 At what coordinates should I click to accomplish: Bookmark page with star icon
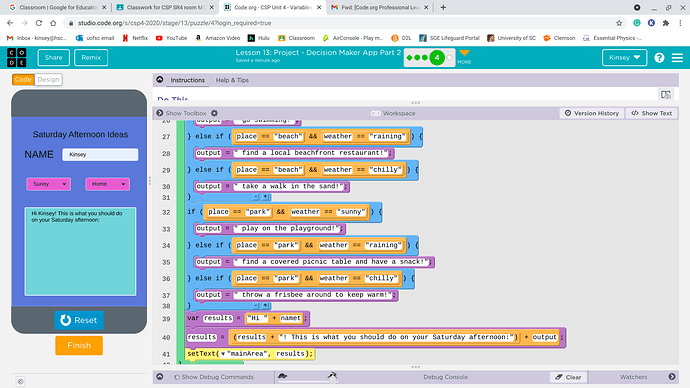coord(619,23)
